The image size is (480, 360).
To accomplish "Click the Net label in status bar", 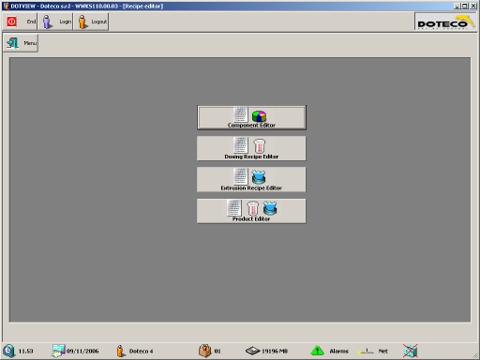I will click(x=383, y=351).
